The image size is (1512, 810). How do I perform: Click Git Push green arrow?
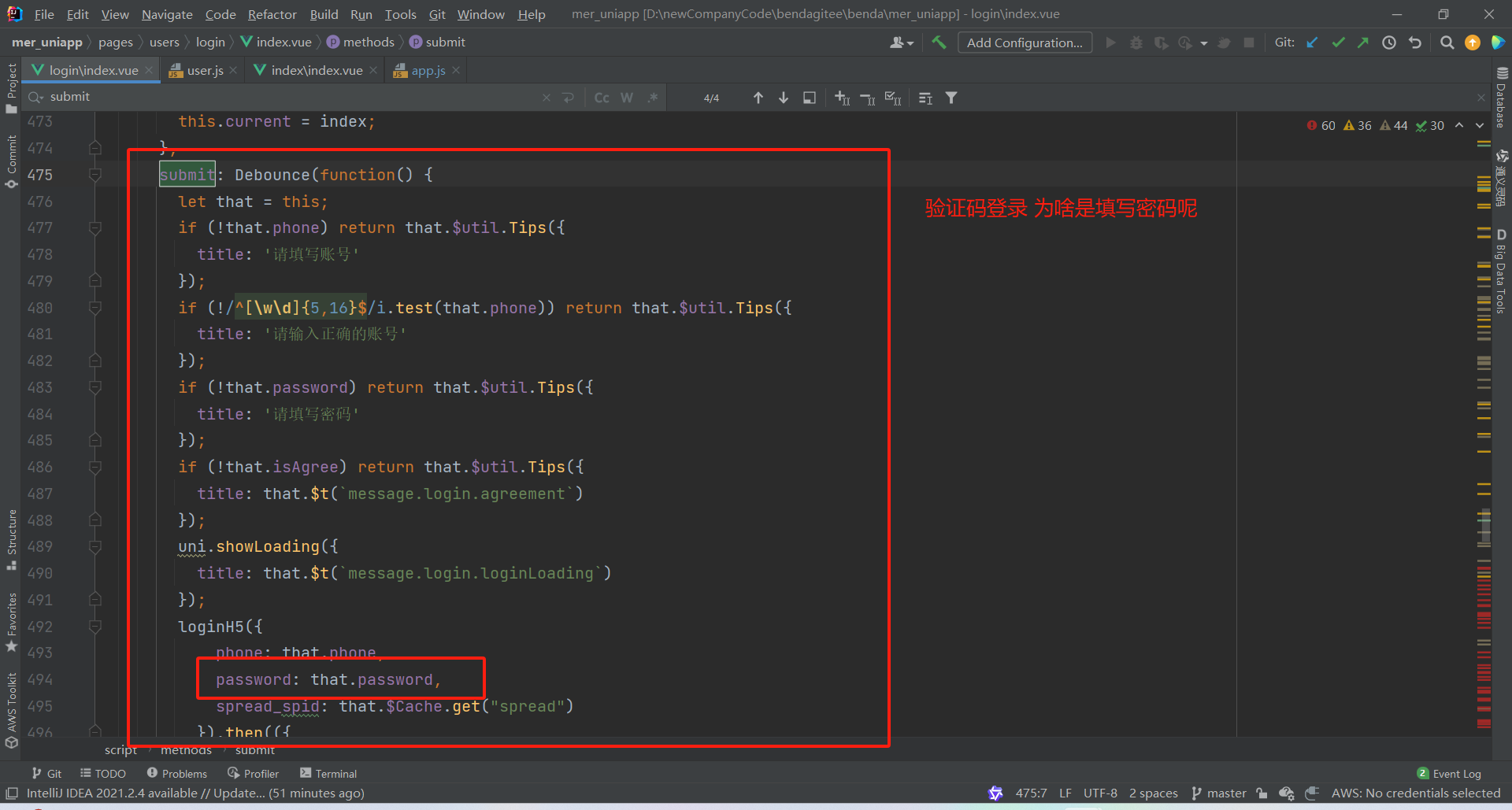point(1363,43)
